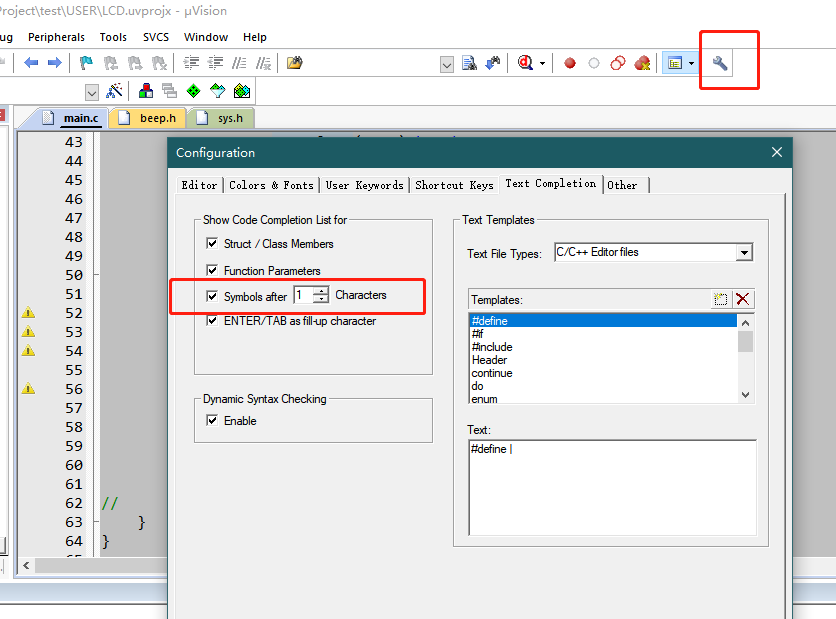Click the Templates list scroll-down arrow
836x619 pixels.
click(745, 395)
